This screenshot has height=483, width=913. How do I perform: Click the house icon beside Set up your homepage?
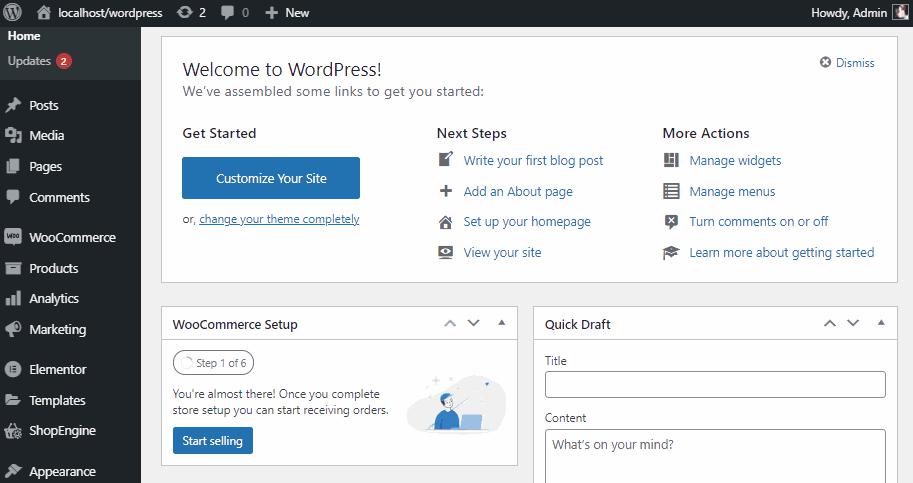445,222
